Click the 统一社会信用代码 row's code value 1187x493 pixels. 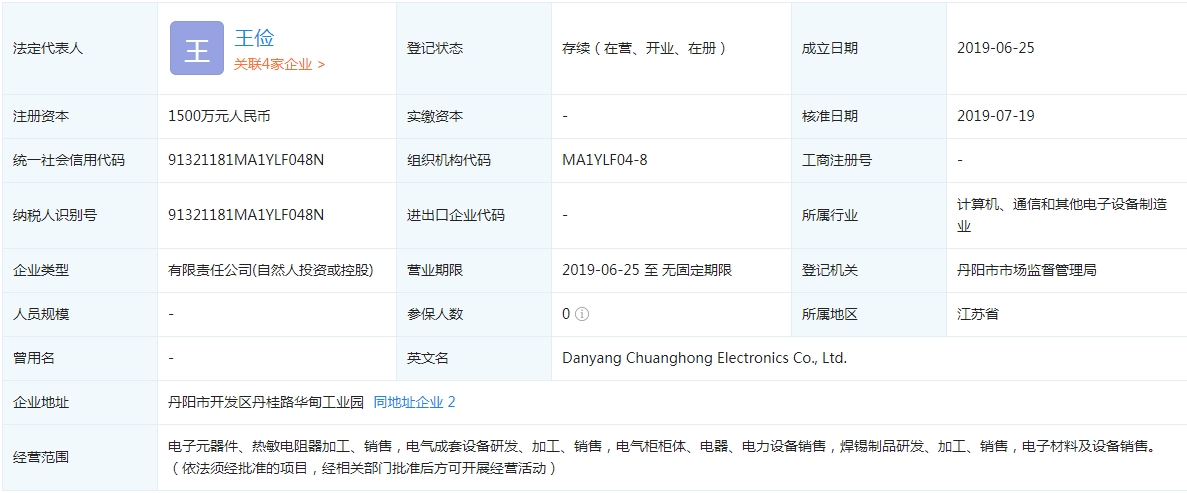(246, 160)
